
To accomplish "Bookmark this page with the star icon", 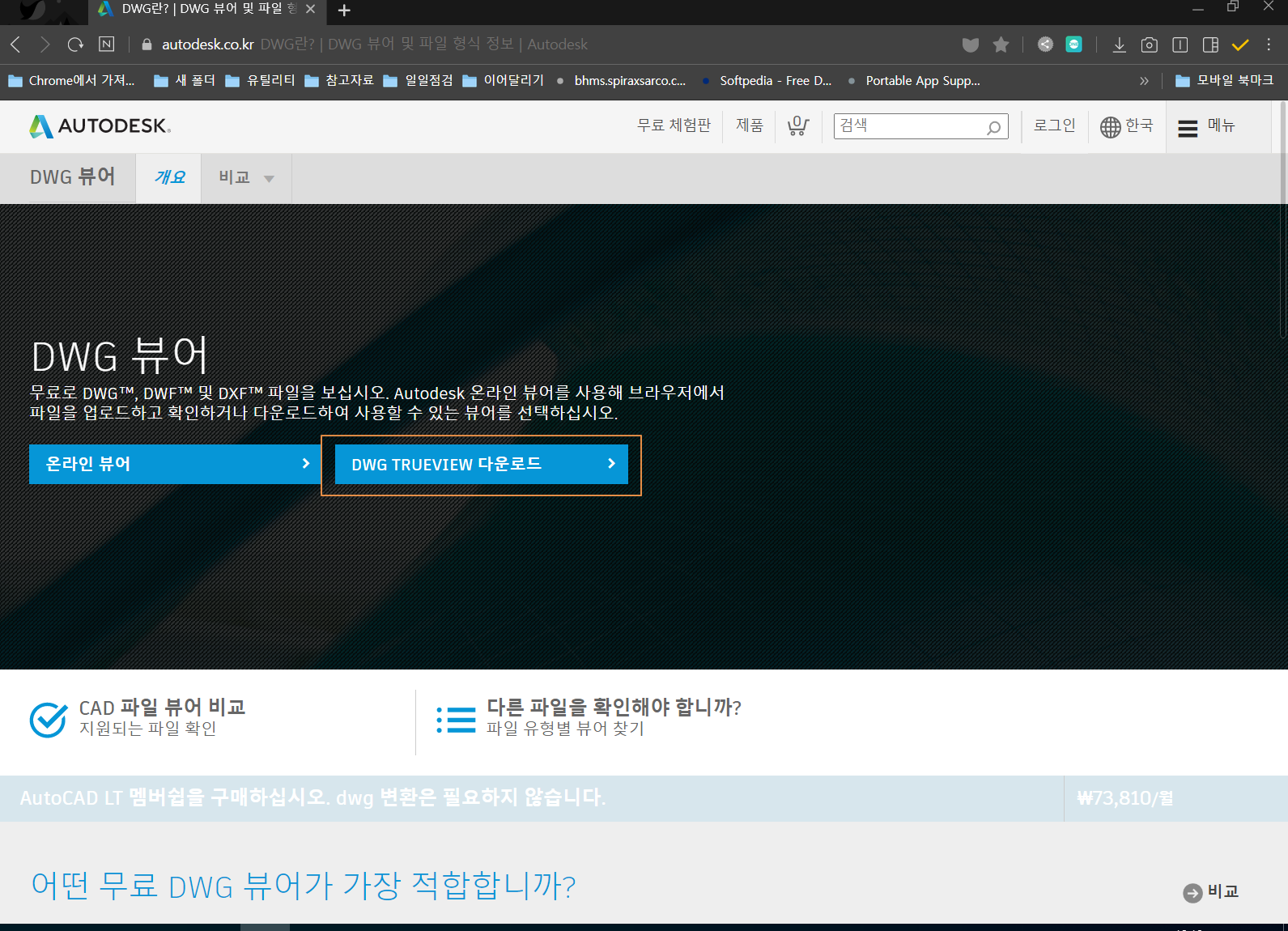I will tap(1001, 45).
